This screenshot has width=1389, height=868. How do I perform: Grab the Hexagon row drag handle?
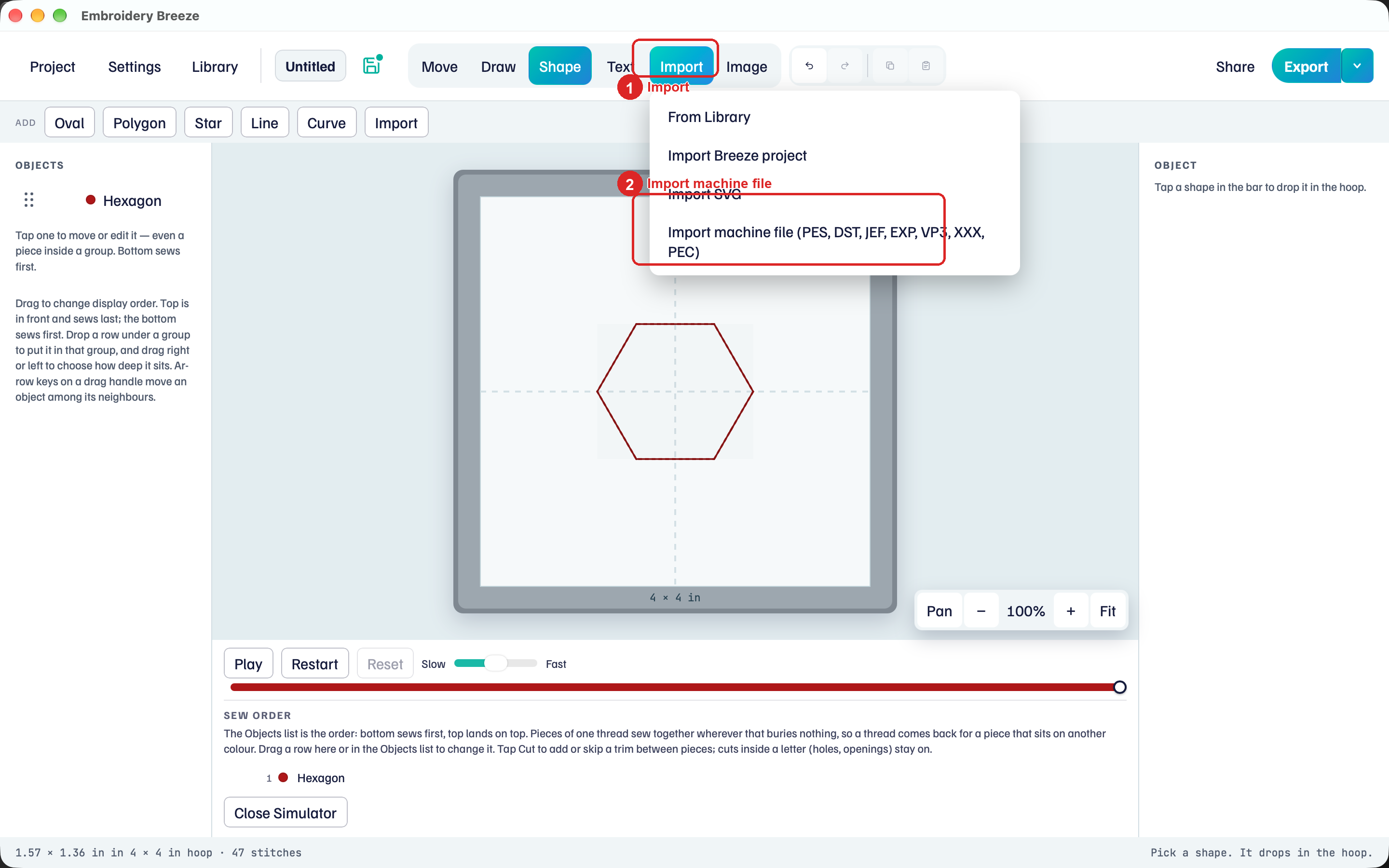pyautogui.click(x=29, y=200)
